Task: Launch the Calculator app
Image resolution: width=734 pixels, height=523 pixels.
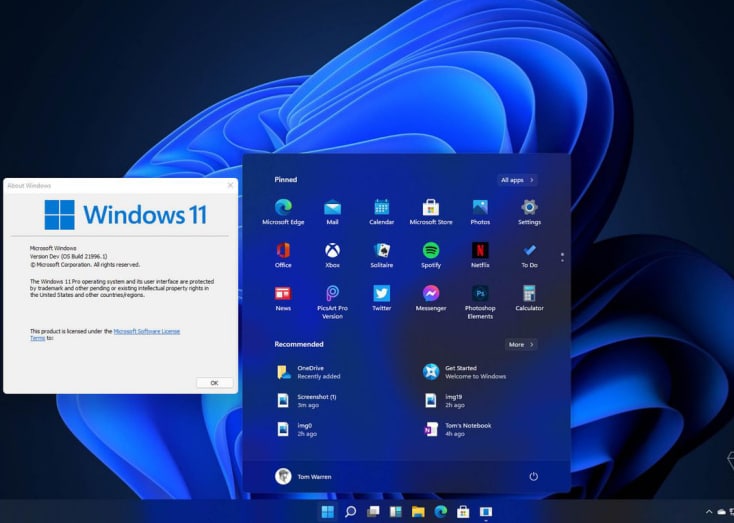Action: pos(529,298)
